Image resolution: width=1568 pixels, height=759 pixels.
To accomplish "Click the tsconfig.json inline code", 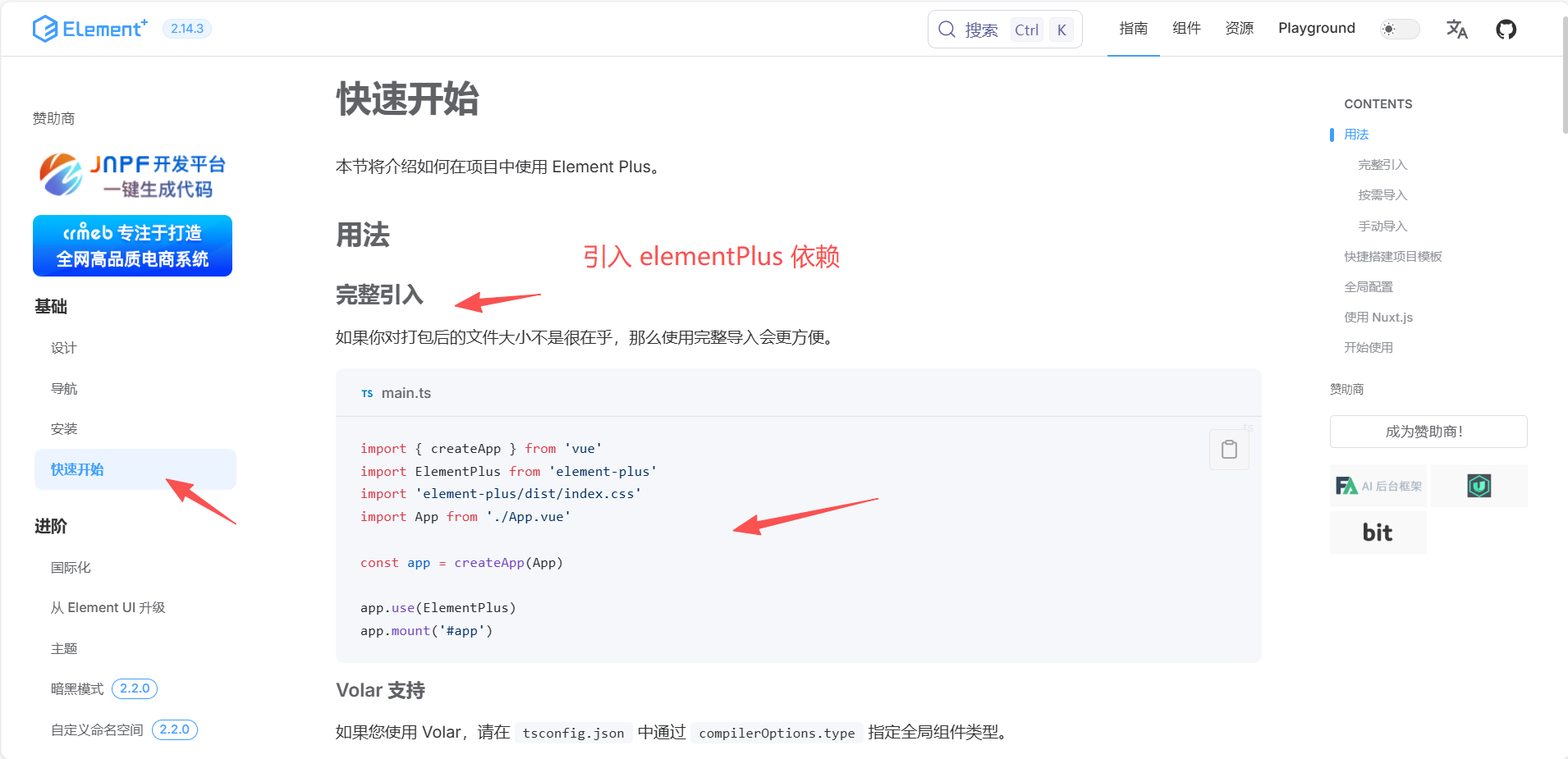I will pos(573,733).
